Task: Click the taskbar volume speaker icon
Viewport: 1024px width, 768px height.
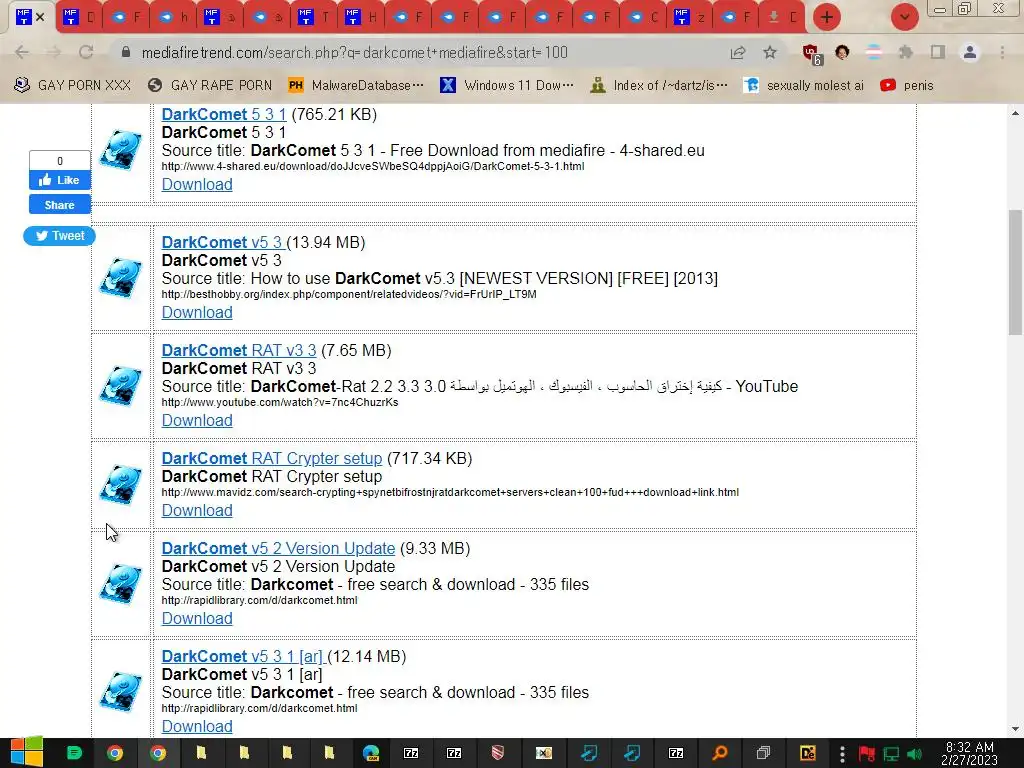Action: (915, 754)
